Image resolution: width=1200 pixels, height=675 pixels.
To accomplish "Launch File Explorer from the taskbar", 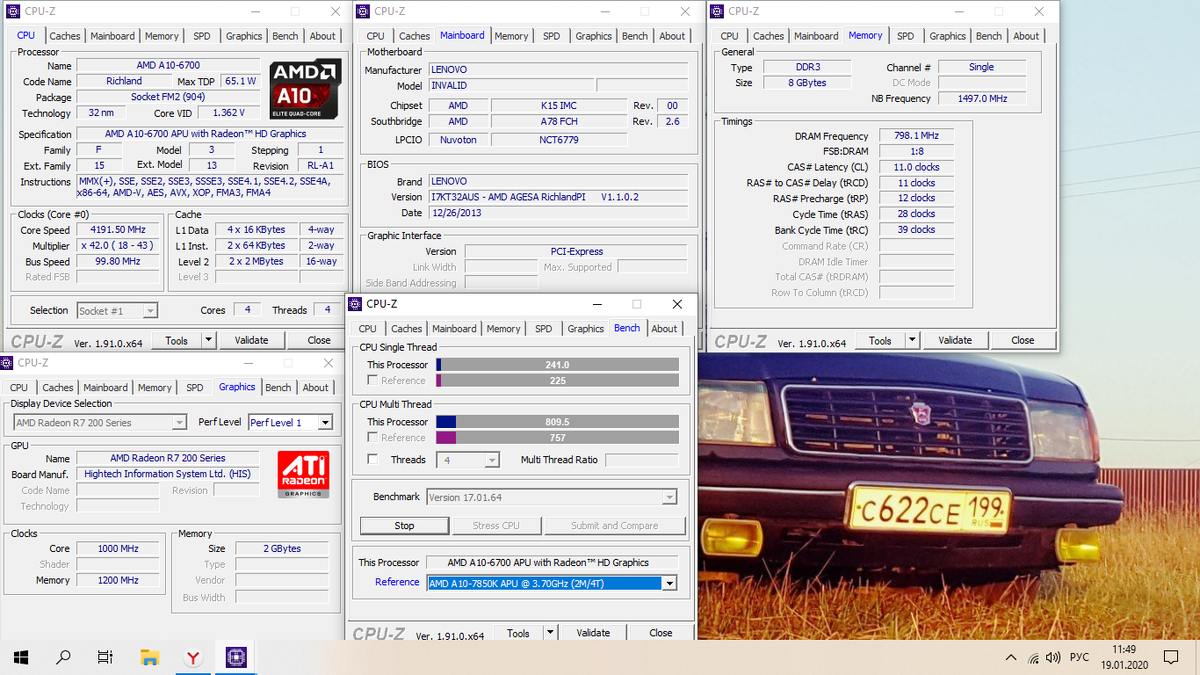I will click(149, 657).
